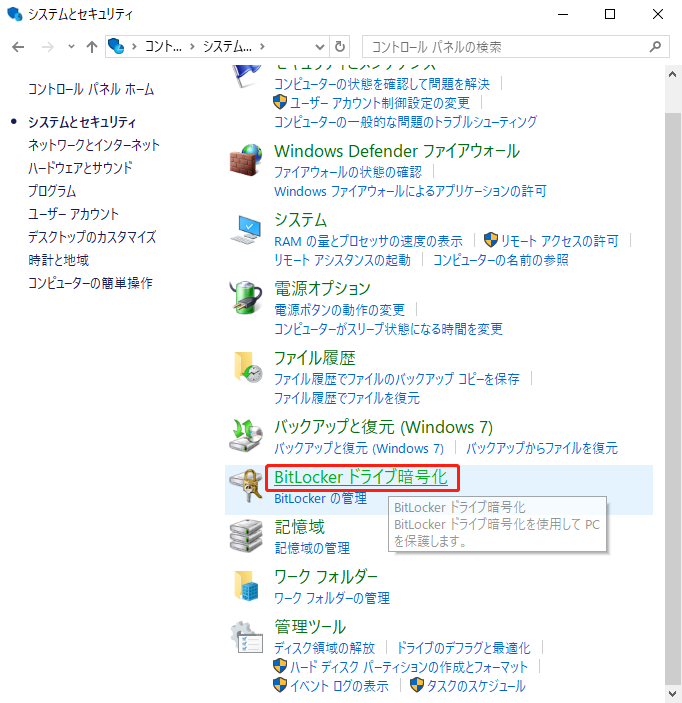This screenshot has height=703, width=682.
Task: Click the magnifier search icon
Action: (655, 47)
